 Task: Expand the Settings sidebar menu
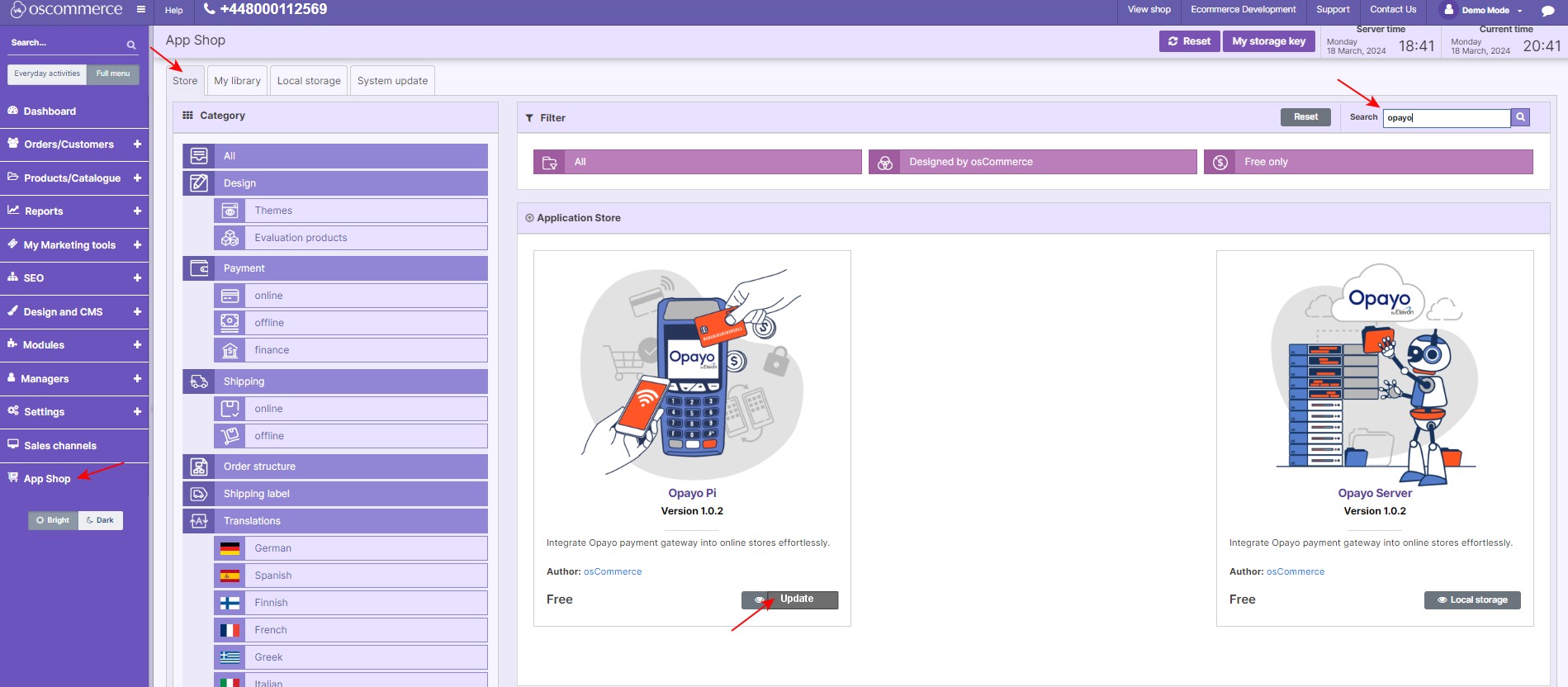(137, 411)
